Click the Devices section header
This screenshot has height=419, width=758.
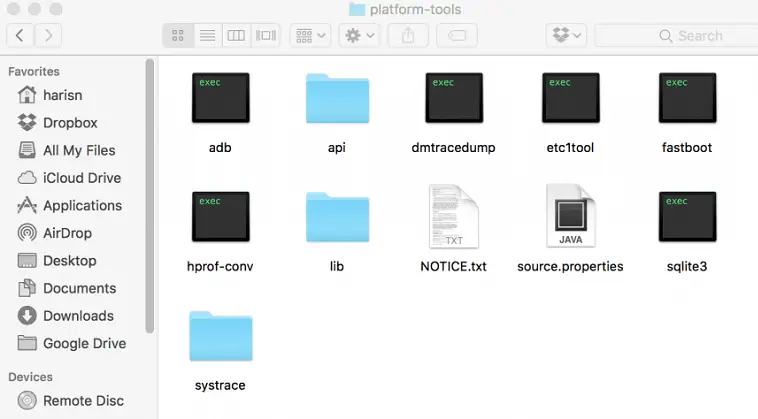tap(30, 377)
